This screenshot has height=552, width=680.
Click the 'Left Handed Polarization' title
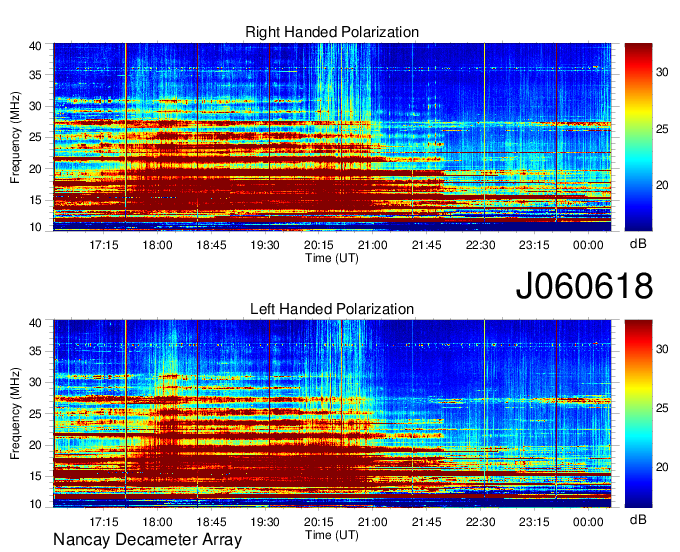[332, 309]
